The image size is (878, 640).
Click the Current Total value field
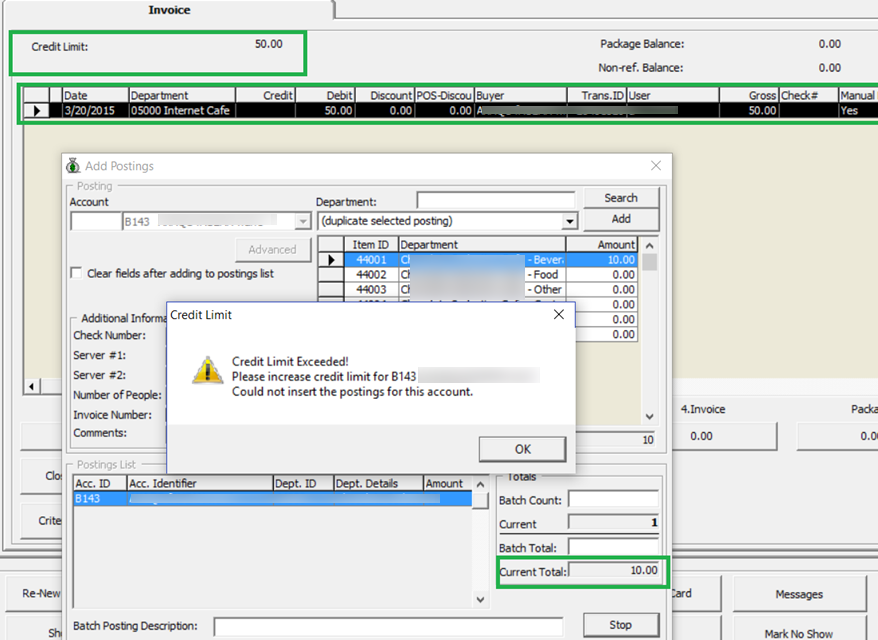point(614,571)
